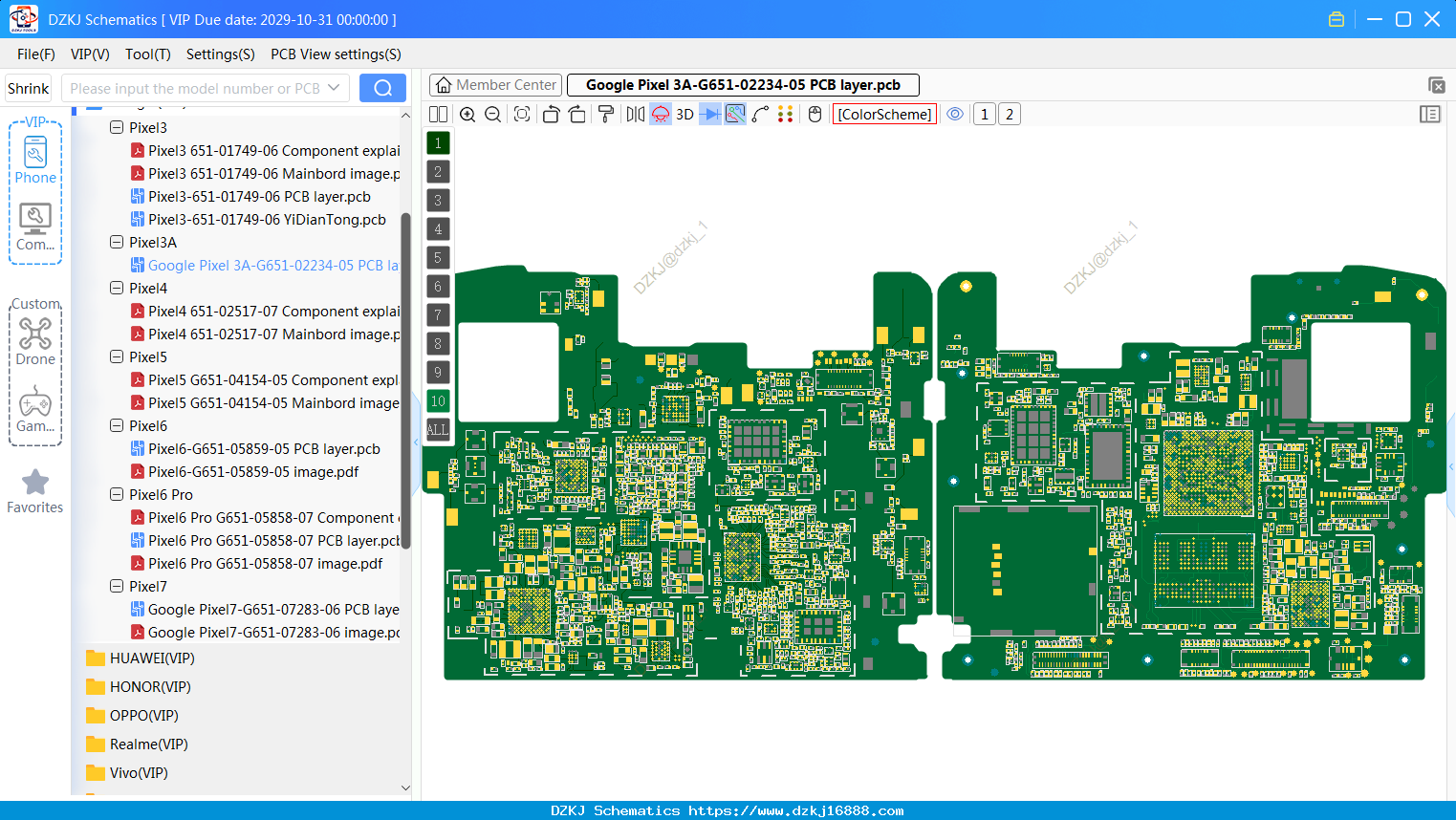Open the VIP Phone category
This screenshot has width=1456, height=820.
coord(35,160)
